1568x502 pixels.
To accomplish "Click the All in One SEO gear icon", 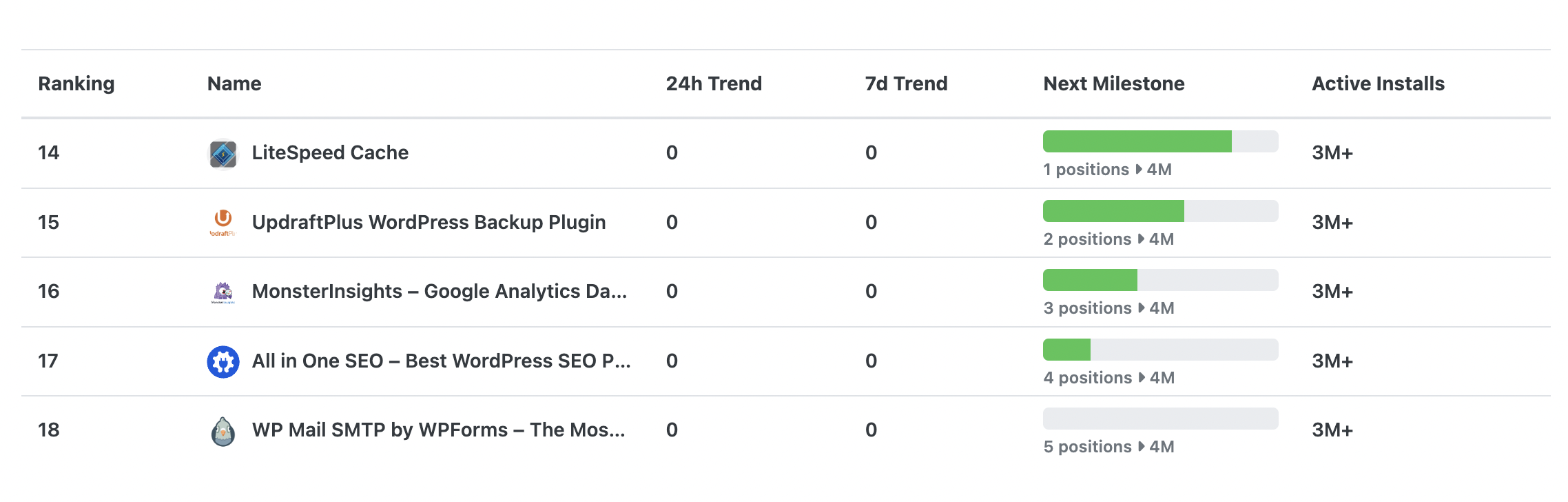I will click(x=223, y=361).
